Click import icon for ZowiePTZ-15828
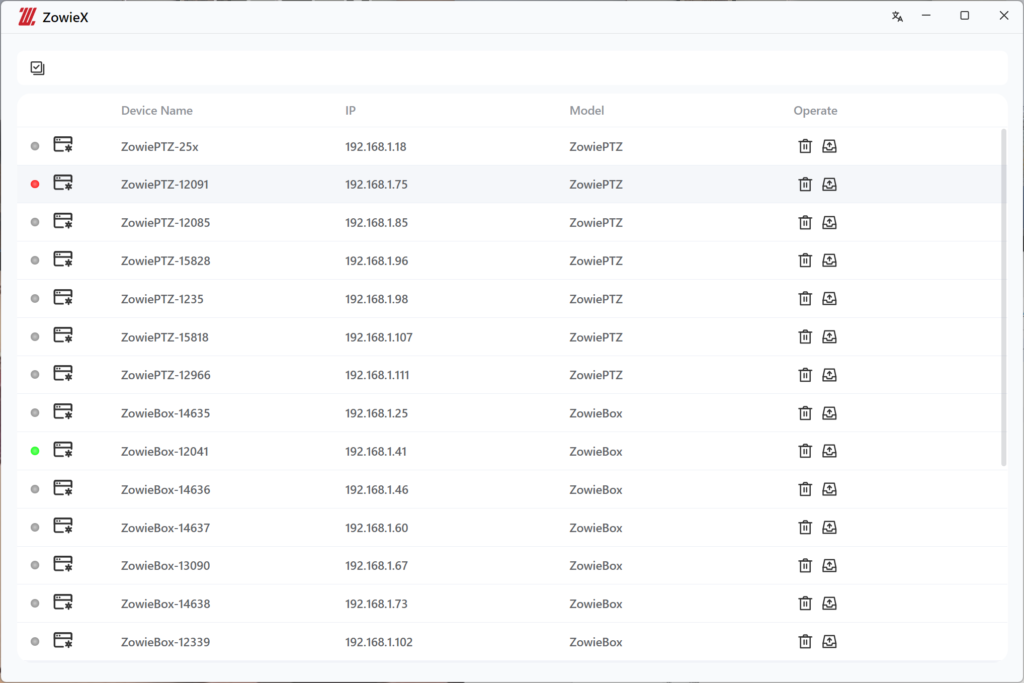 829,260
